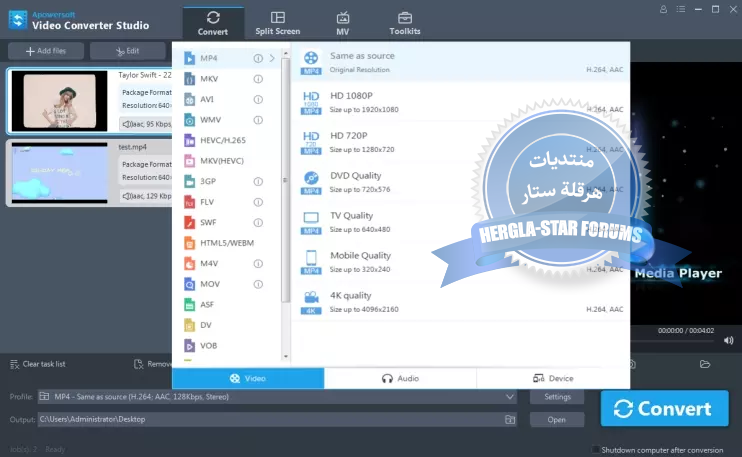Choose HD 720P preset
The height and width of the screenshot is (457, 742).
(x=461, y=142)
